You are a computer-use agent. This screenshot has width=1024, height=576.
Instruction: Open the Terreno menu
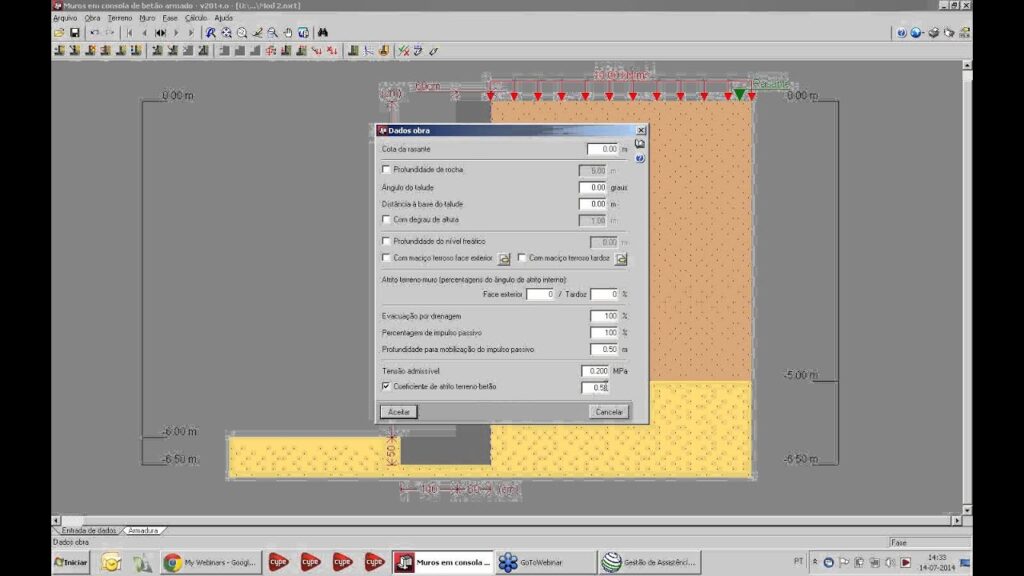(x=119, y=18)
